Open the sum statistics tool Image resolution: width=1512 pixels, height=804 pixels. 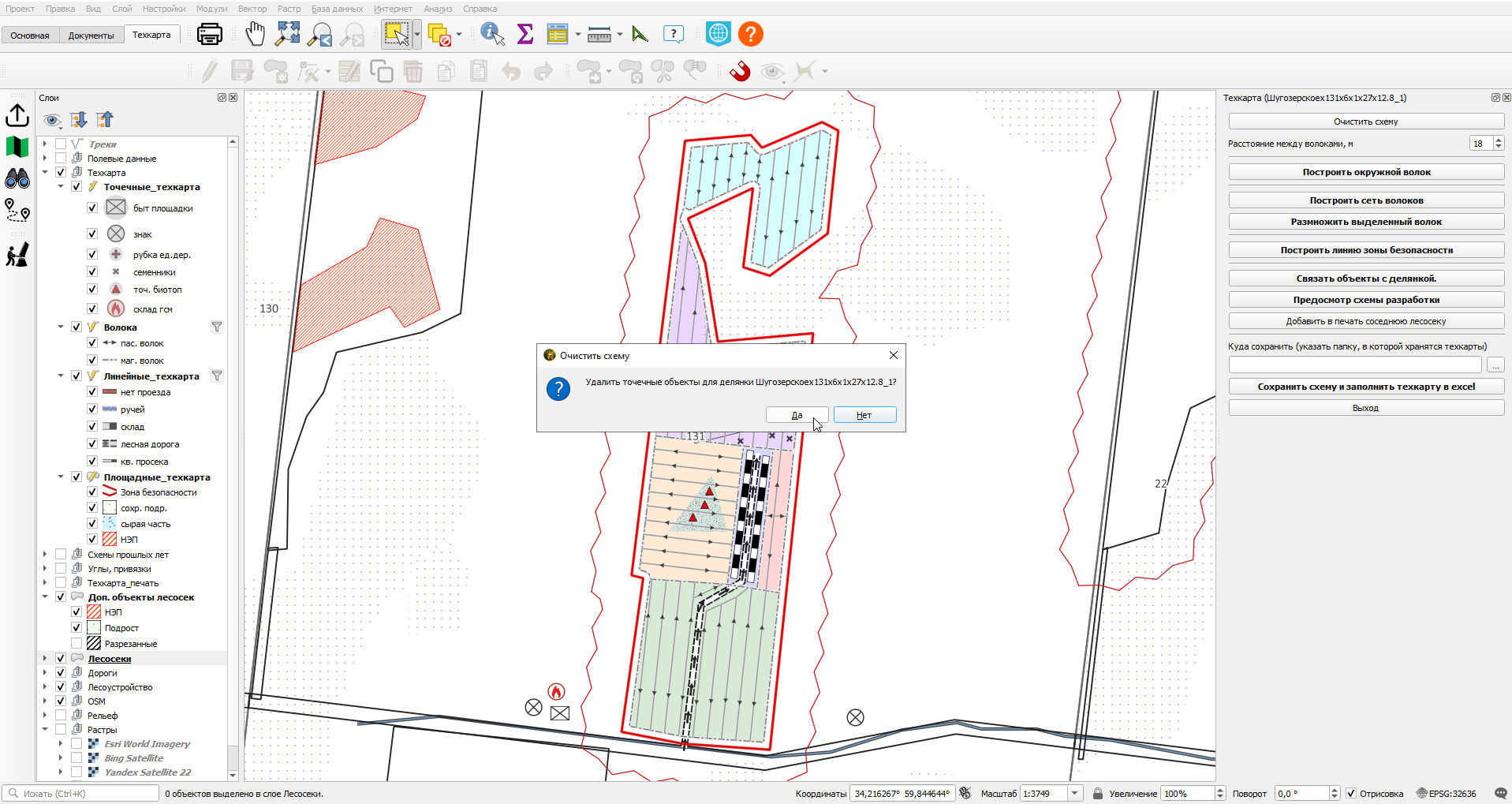click(x=525, y=34)
